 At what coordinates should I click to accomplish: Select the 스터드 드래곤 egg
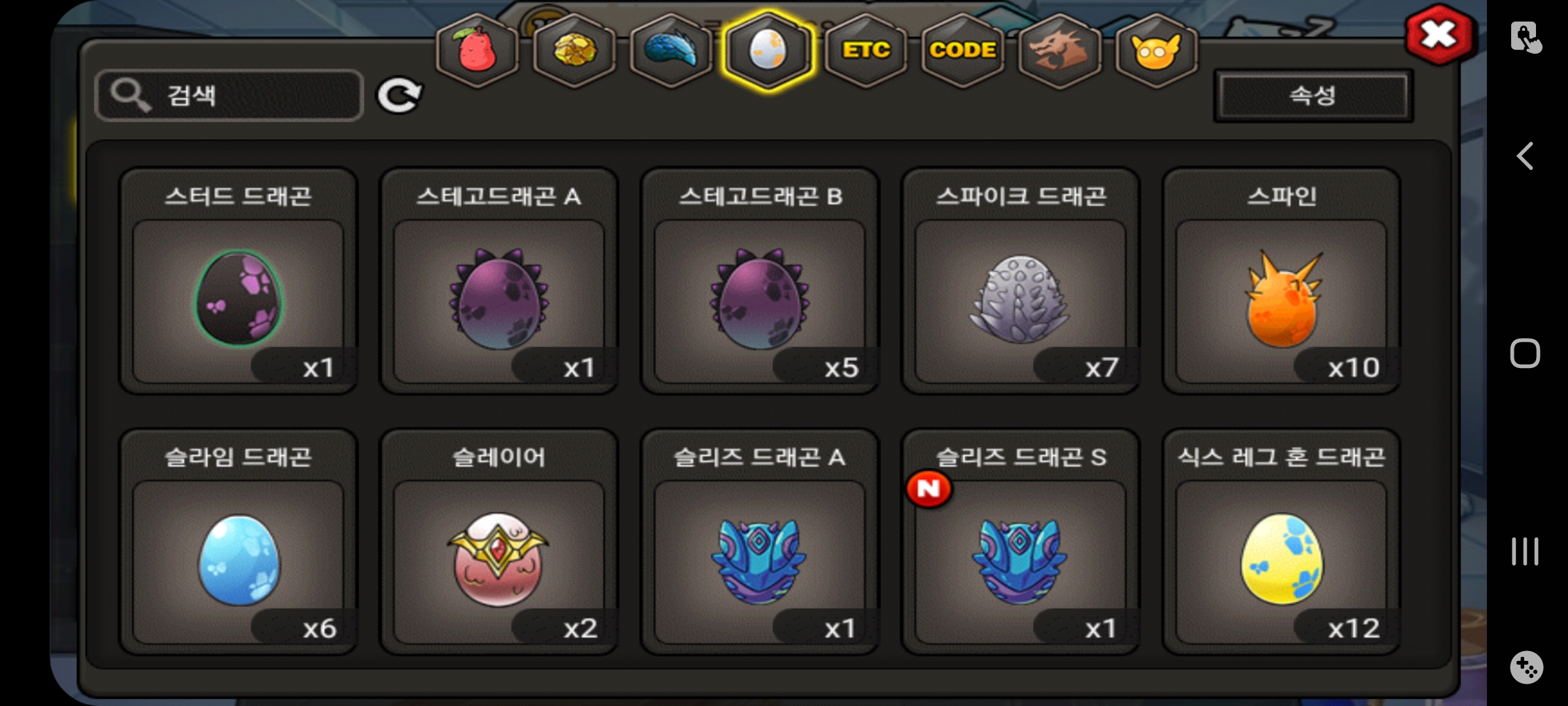[x=238, y=281]
